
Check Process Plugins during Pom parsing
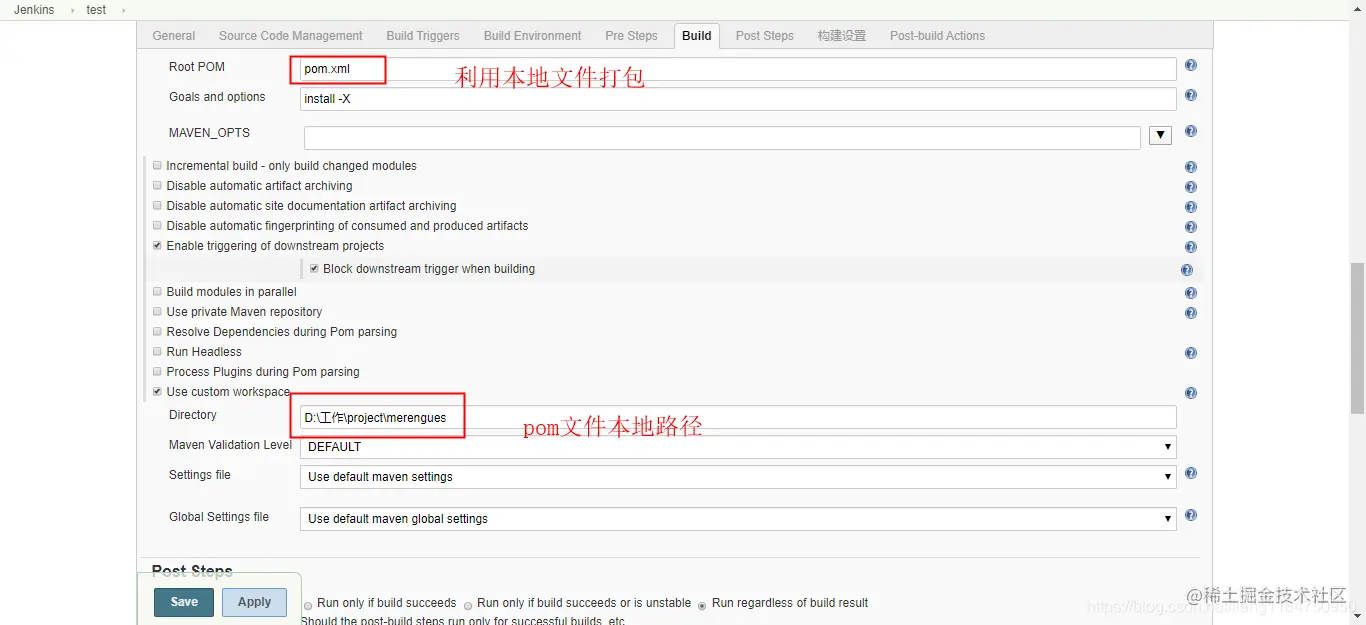(157, 372)
